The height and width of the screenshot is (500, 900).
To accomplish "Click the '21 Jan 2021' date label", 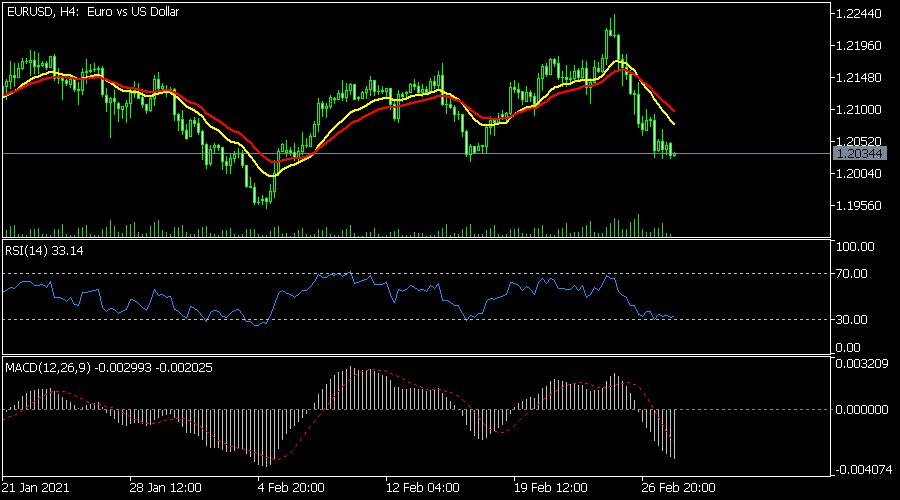I will (x=36, y=488).
